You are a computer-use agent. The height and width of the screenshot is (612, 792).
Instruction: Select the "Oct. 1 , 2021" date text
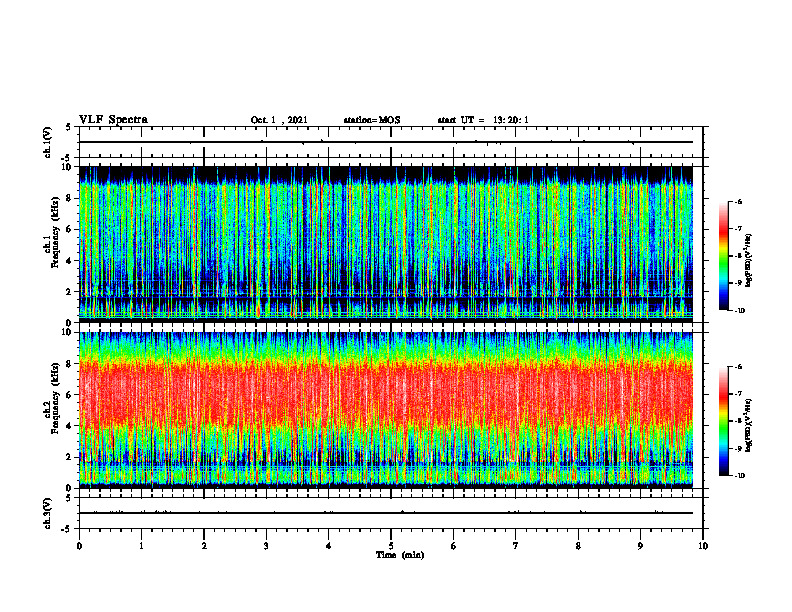point(279,120)
